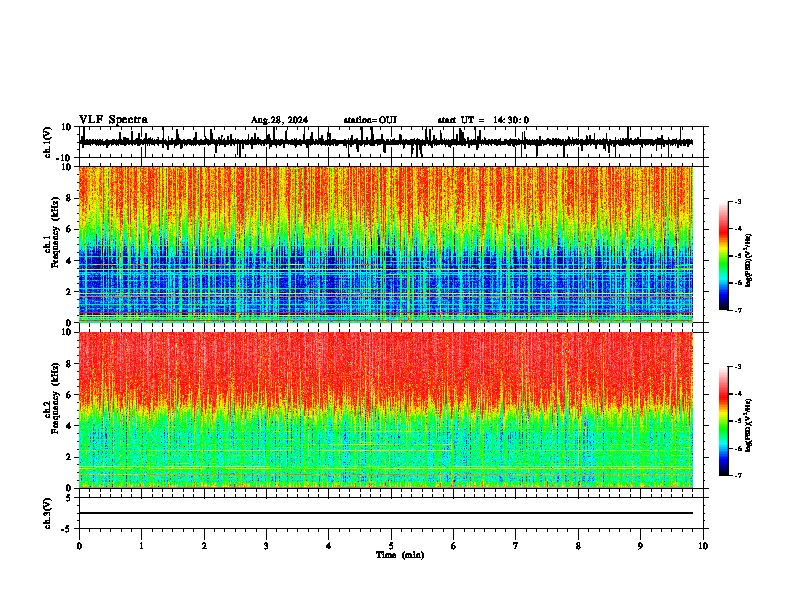Click the ch.1 colorbar '-3' tick label
This screenshot has height=612, width=792.
click(x=738, y=201)
